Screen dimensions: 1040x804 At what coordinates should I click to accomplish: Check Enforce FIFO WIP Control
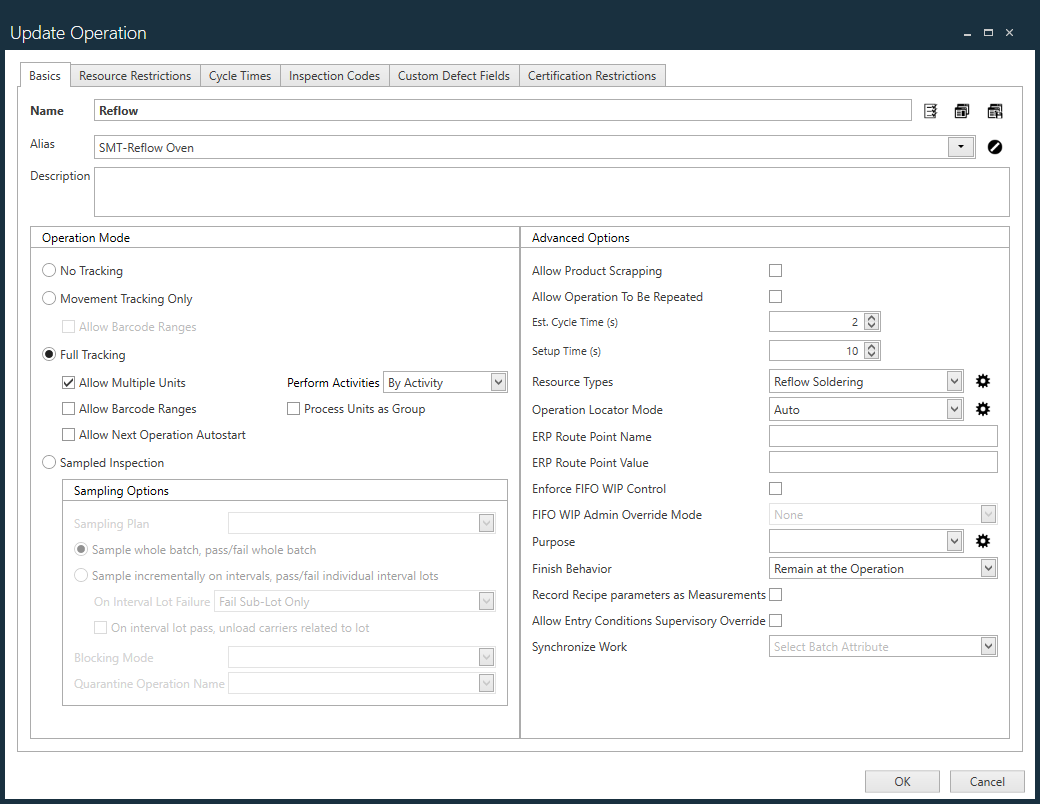point(775,488)
